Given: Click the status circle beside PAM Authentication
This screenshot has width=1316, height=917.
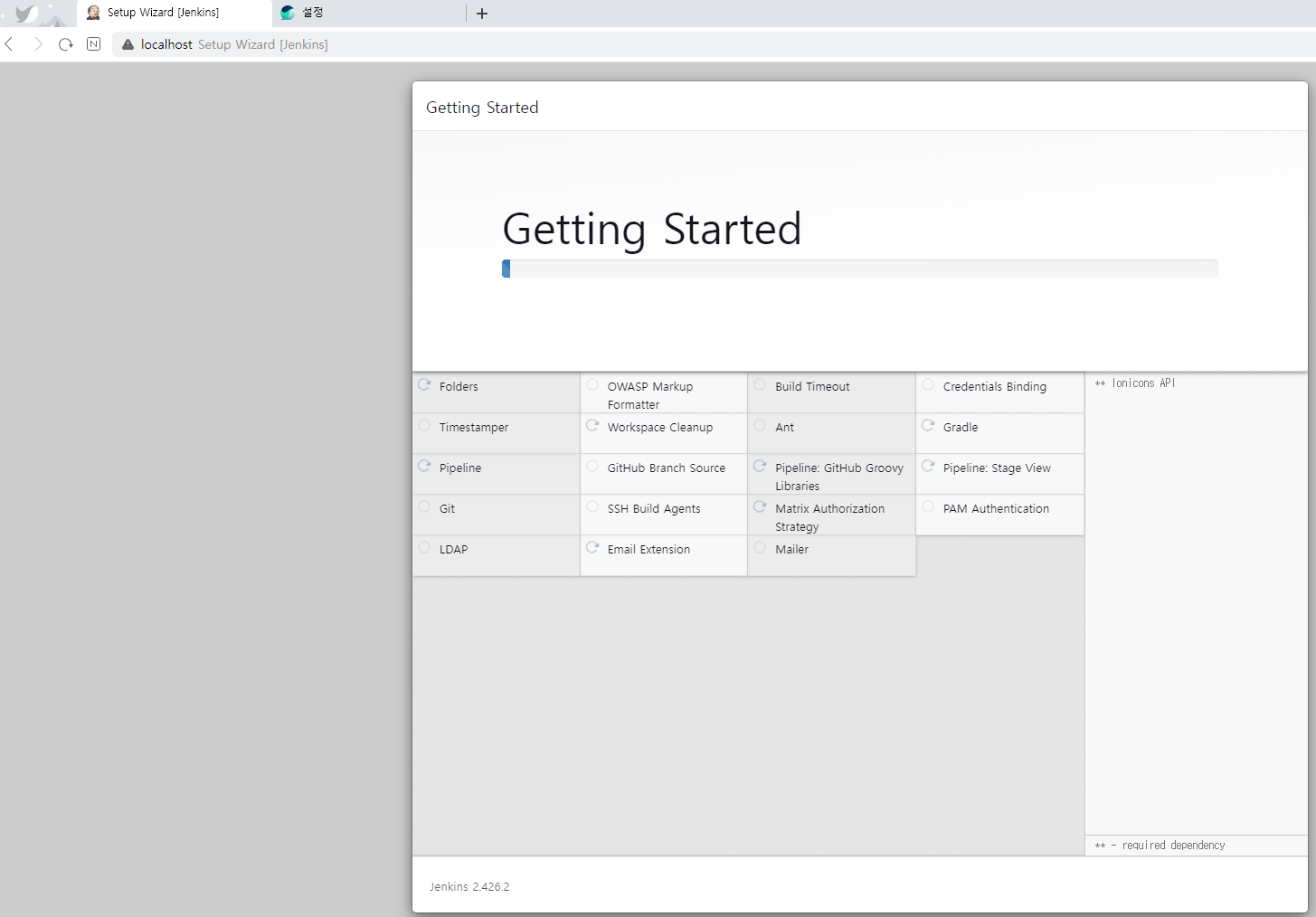Looking at the screenshot, I should coord(928,506).
